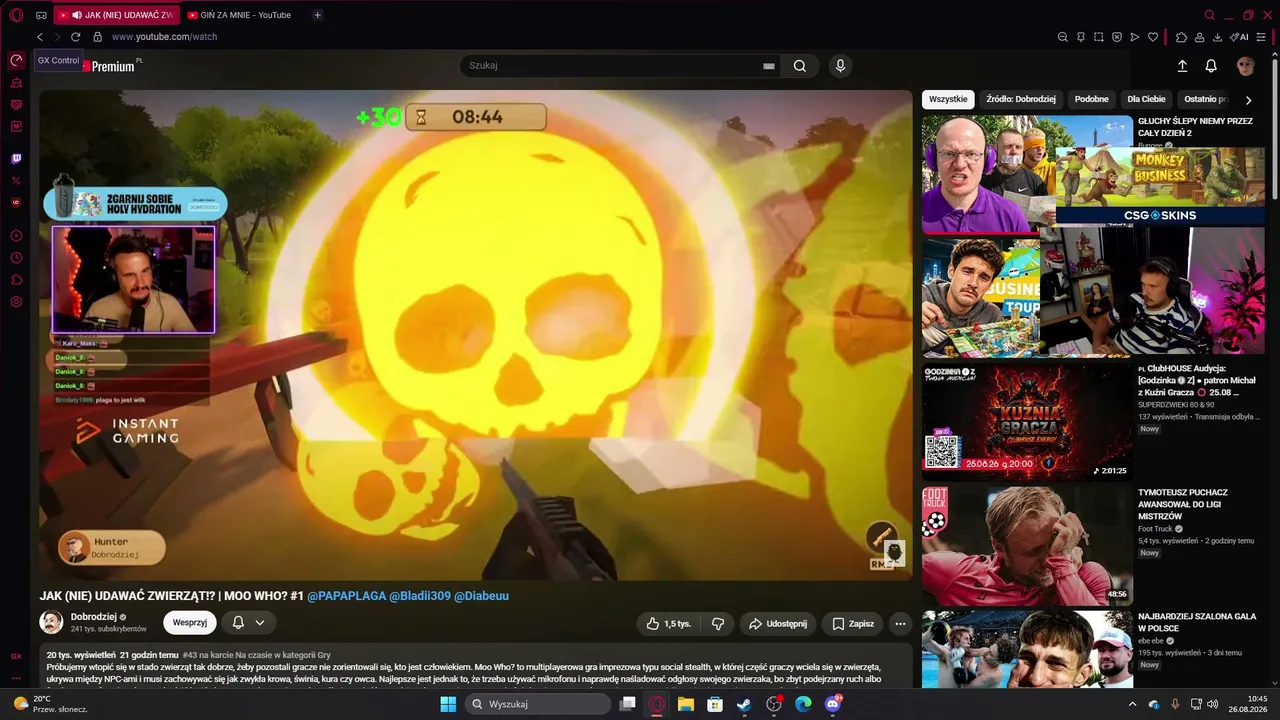
Task: Open a new browser tab
Action: [x=317, y=15]
